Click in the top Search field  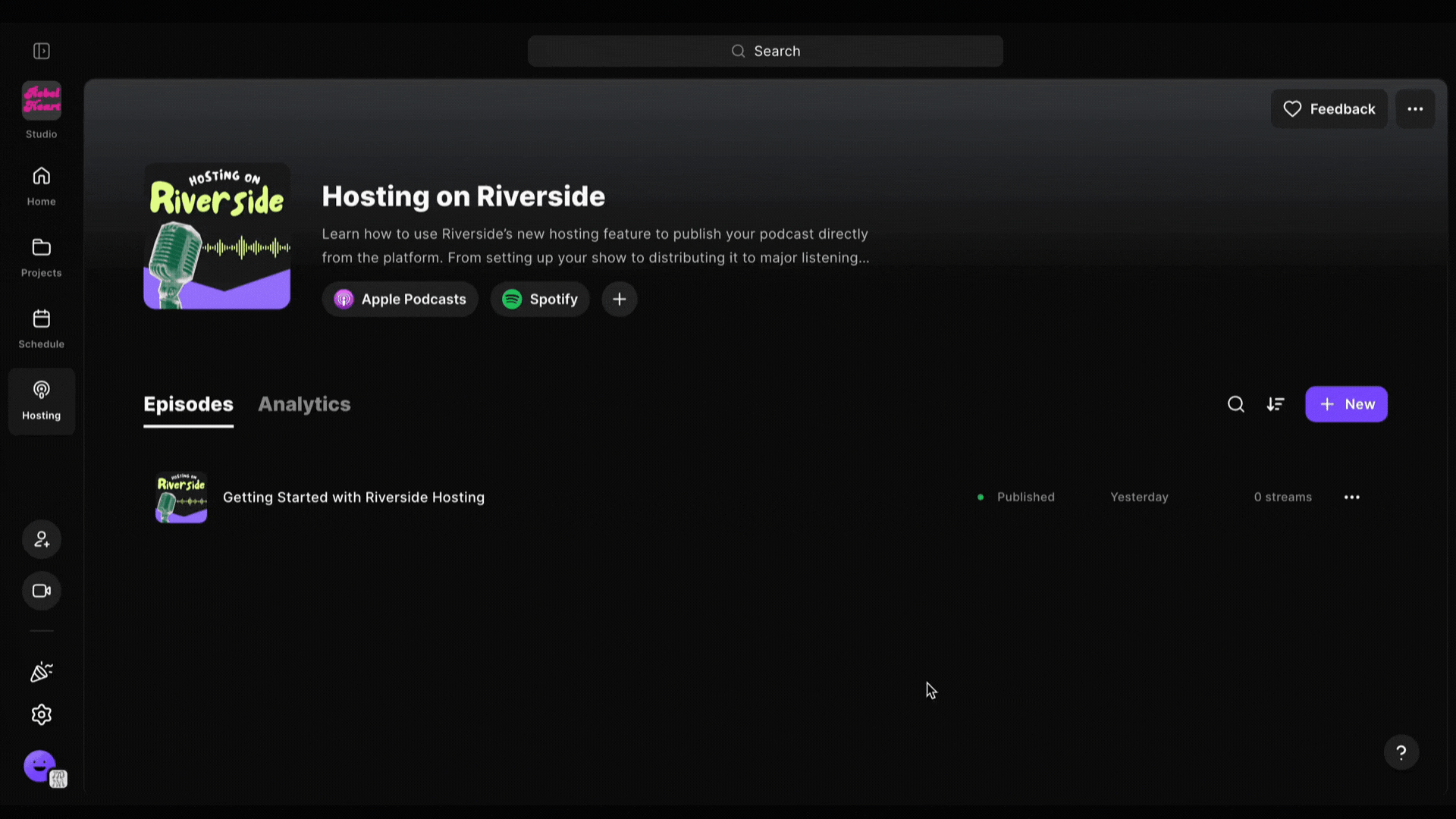(x=765, y=51)
